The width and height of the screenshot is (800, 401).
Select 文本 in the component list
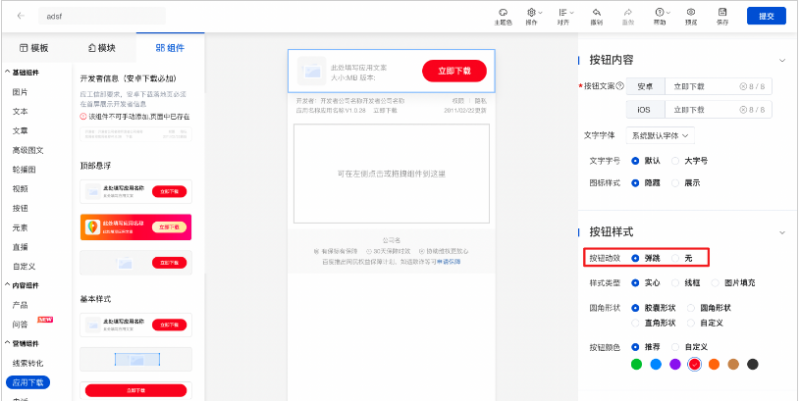(x=20, y=111)
